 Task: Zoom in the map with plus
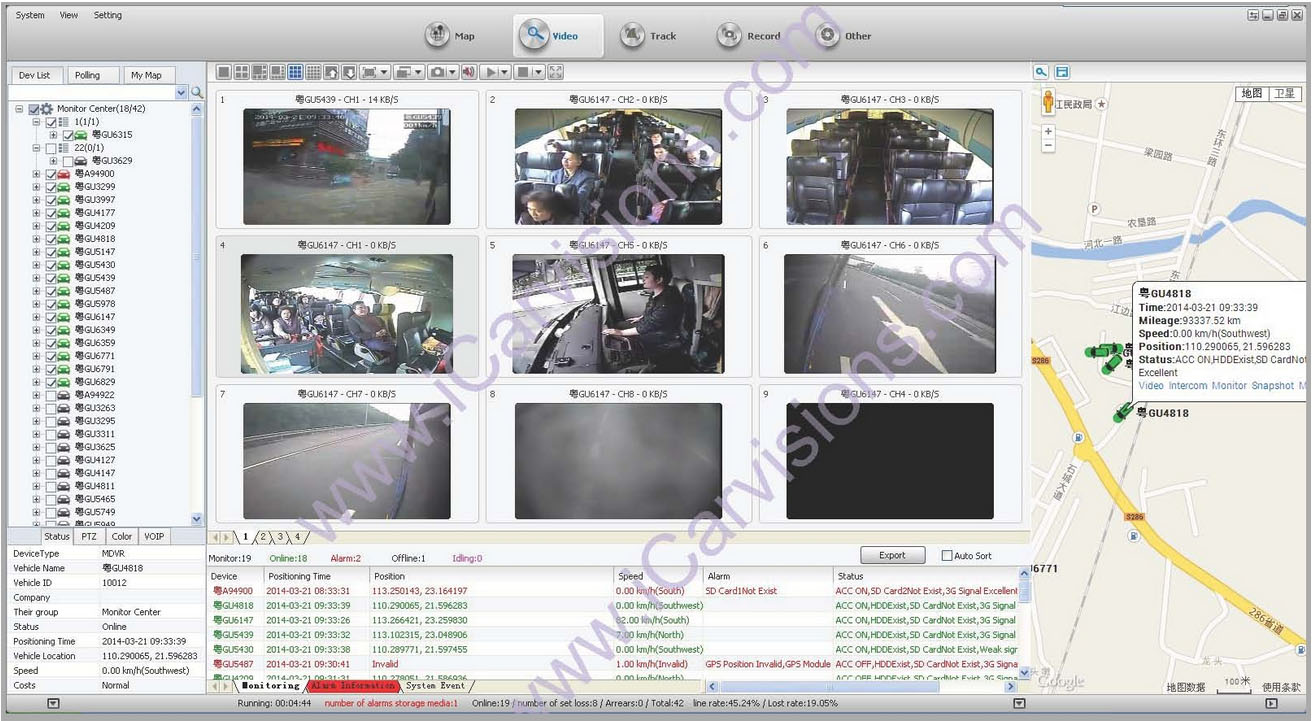[1048, 132]
